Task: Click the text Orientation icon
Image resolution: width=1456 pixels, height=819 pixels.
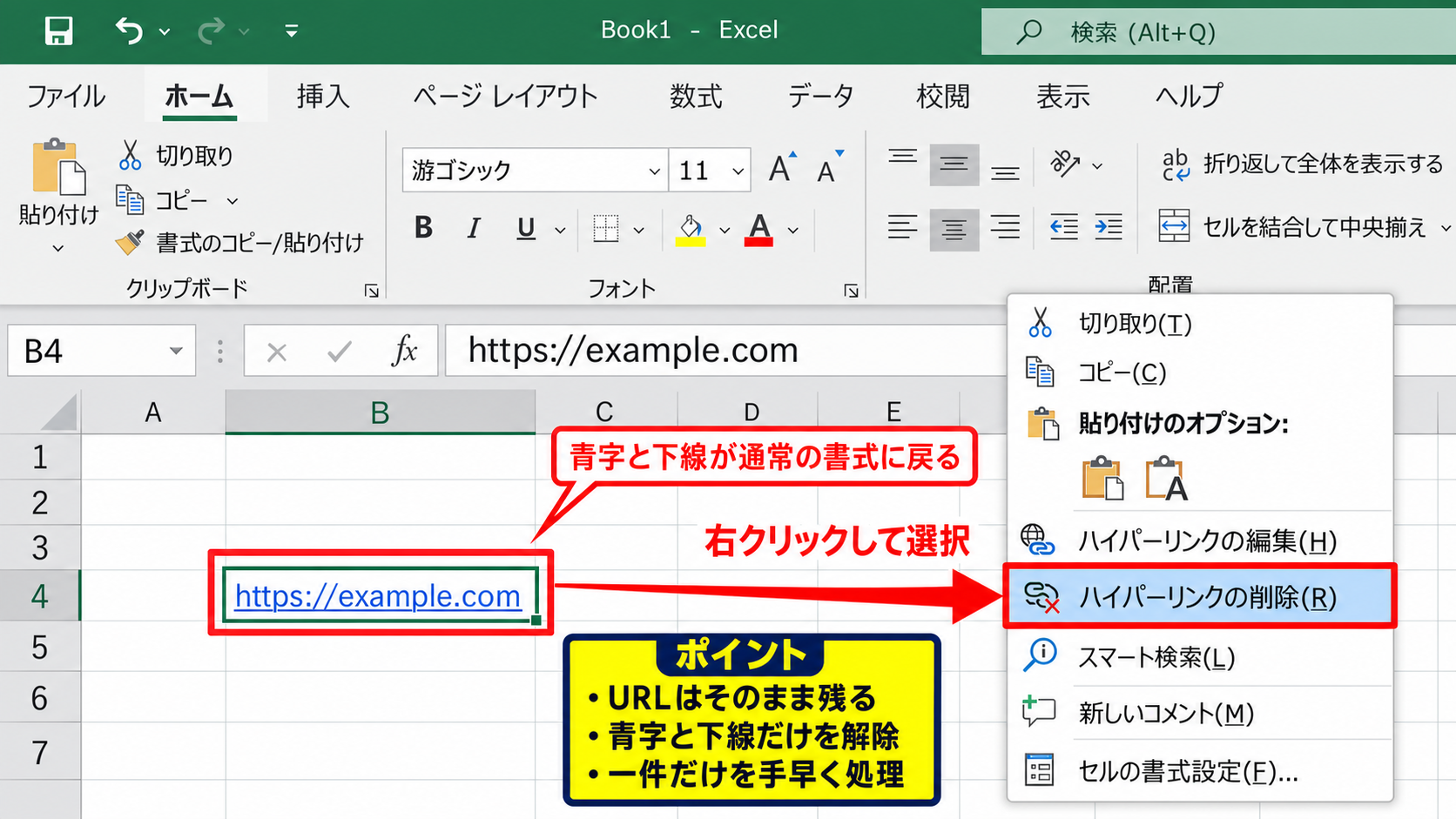Action: pyautogui.click(x=1065, y=164)
